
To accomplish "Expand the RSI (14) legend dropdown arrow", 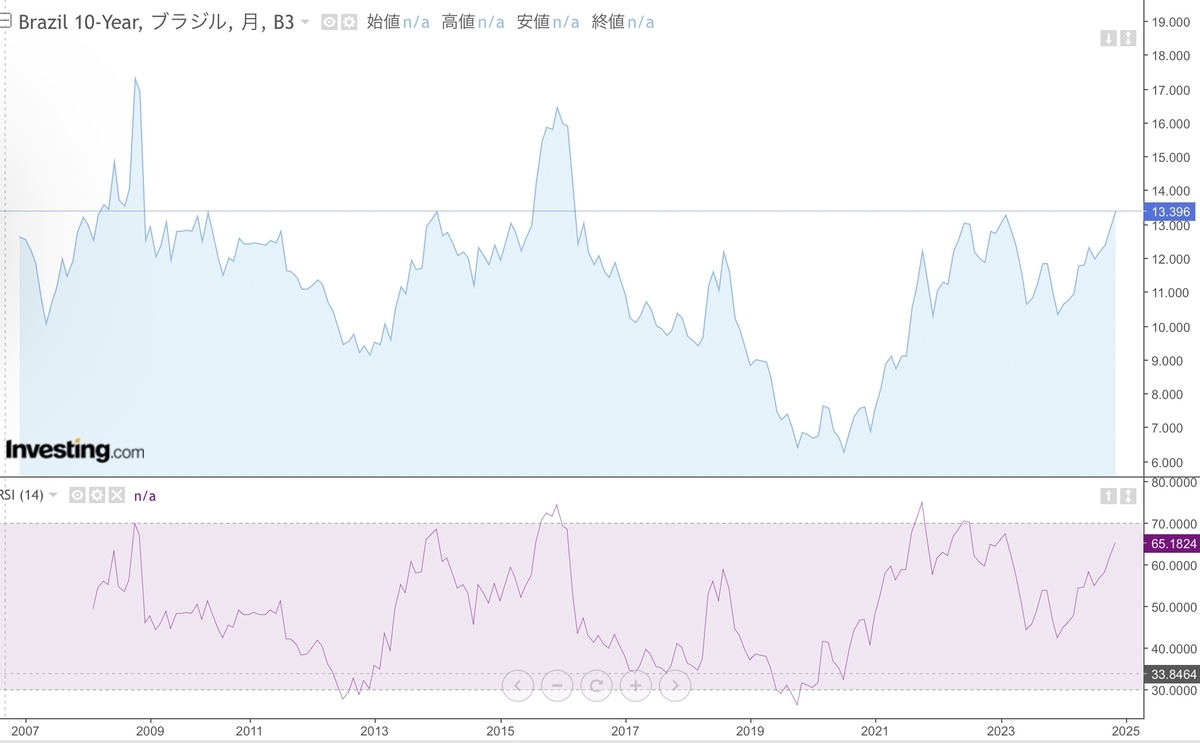I will [x=54, y=495].
